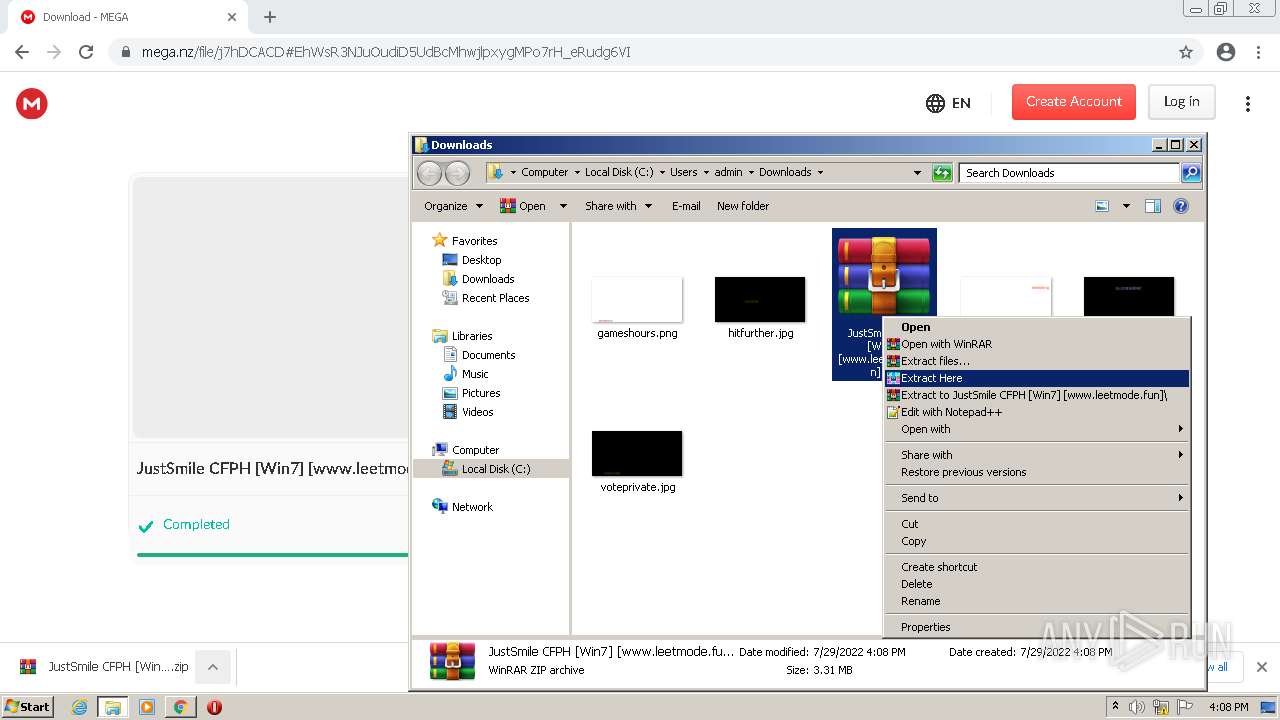
Task: Choose Open with WinRAR
Action: 1036,344
